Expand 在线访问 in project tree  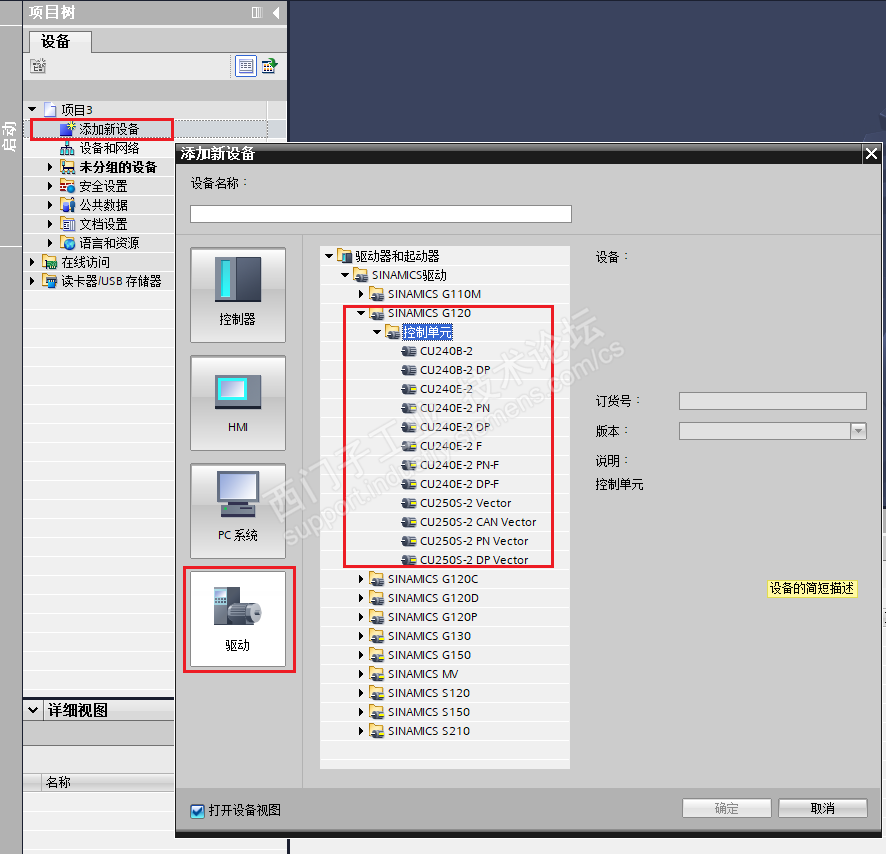(x=32, y=262)
